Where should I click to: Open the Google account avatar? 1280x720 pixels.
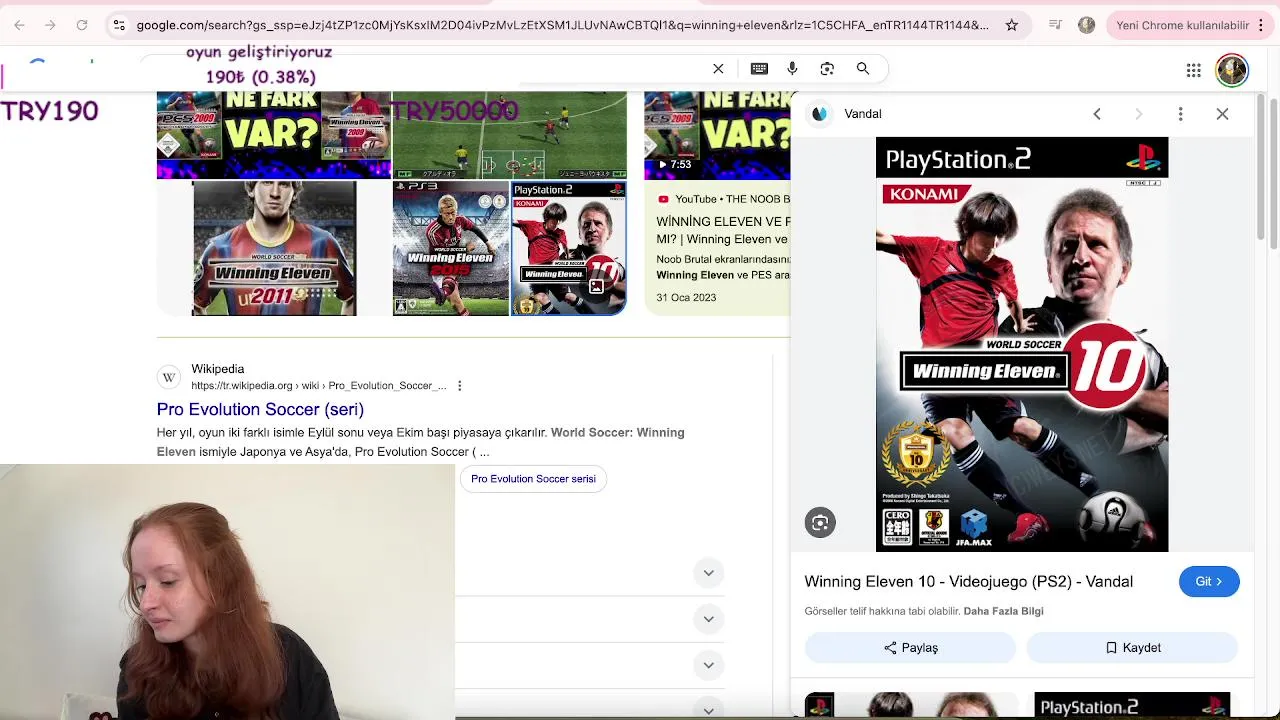coord(1232,70)
